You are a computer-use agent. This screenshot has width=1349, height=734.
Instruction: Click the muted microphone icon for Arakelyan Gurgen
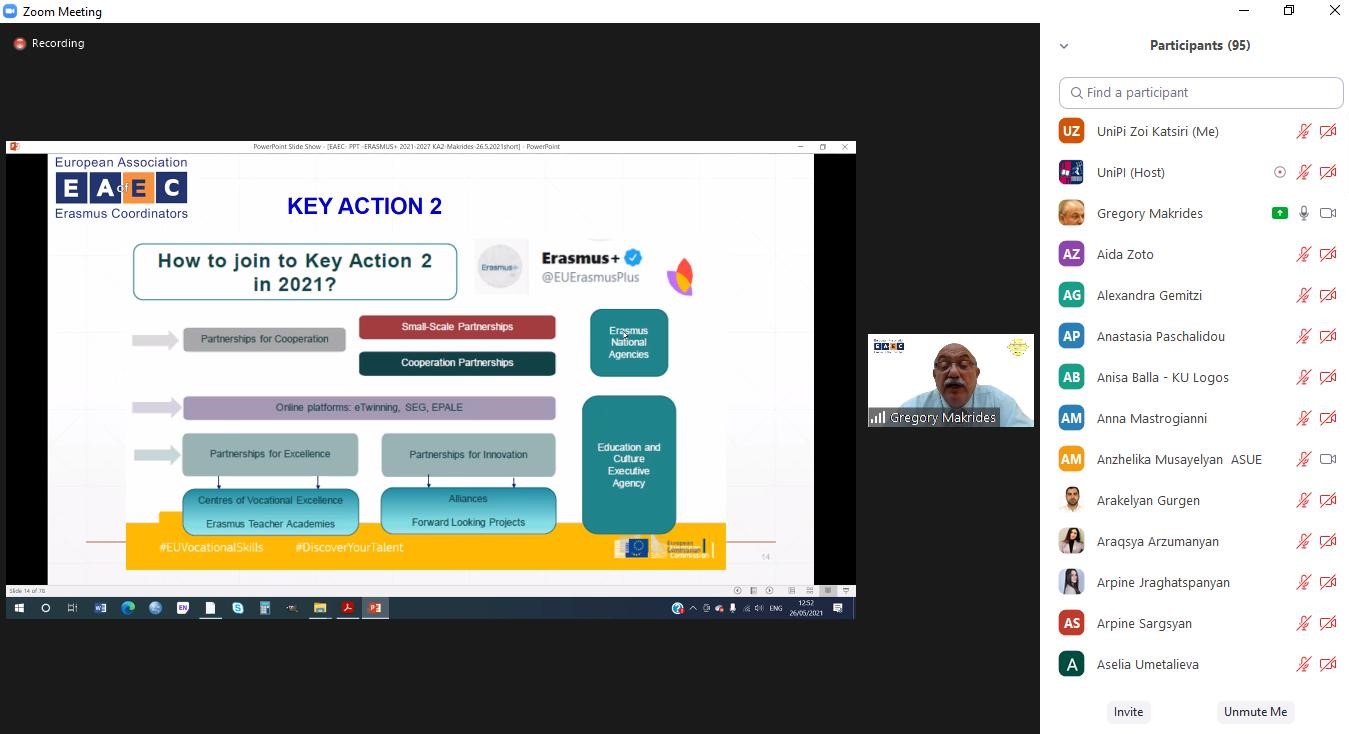point(1304,500)
